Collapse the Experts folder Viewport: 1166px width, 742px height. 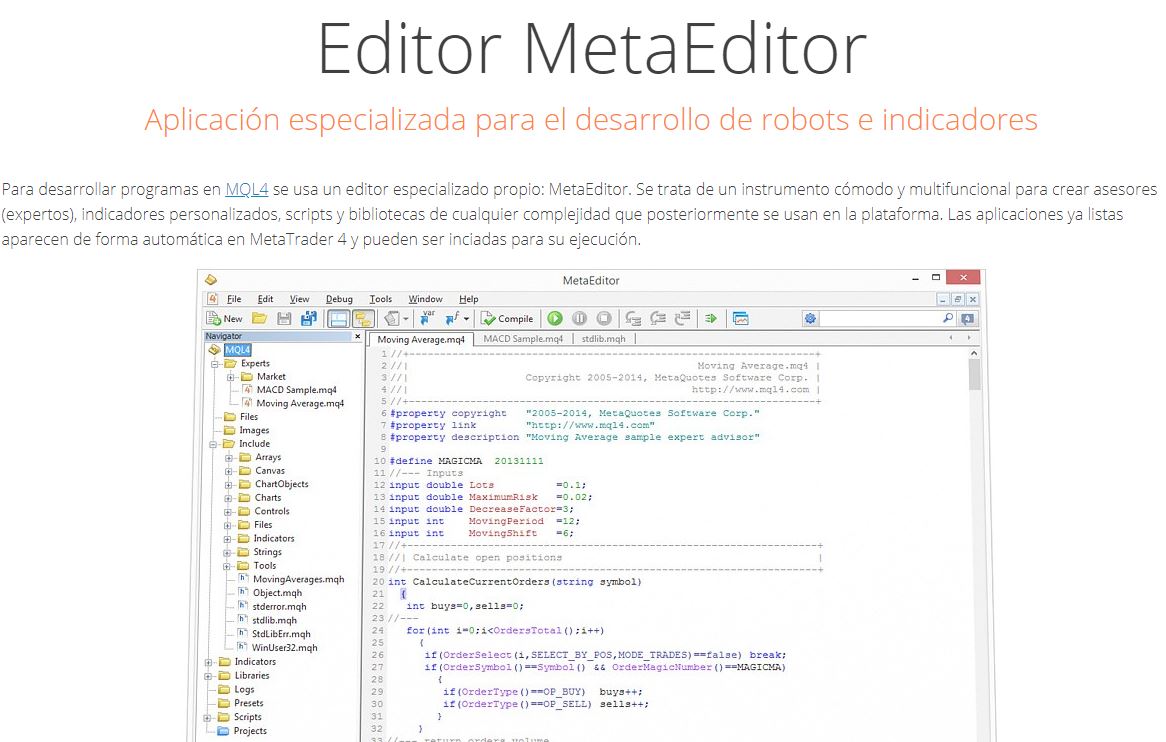tap(214, 364)
